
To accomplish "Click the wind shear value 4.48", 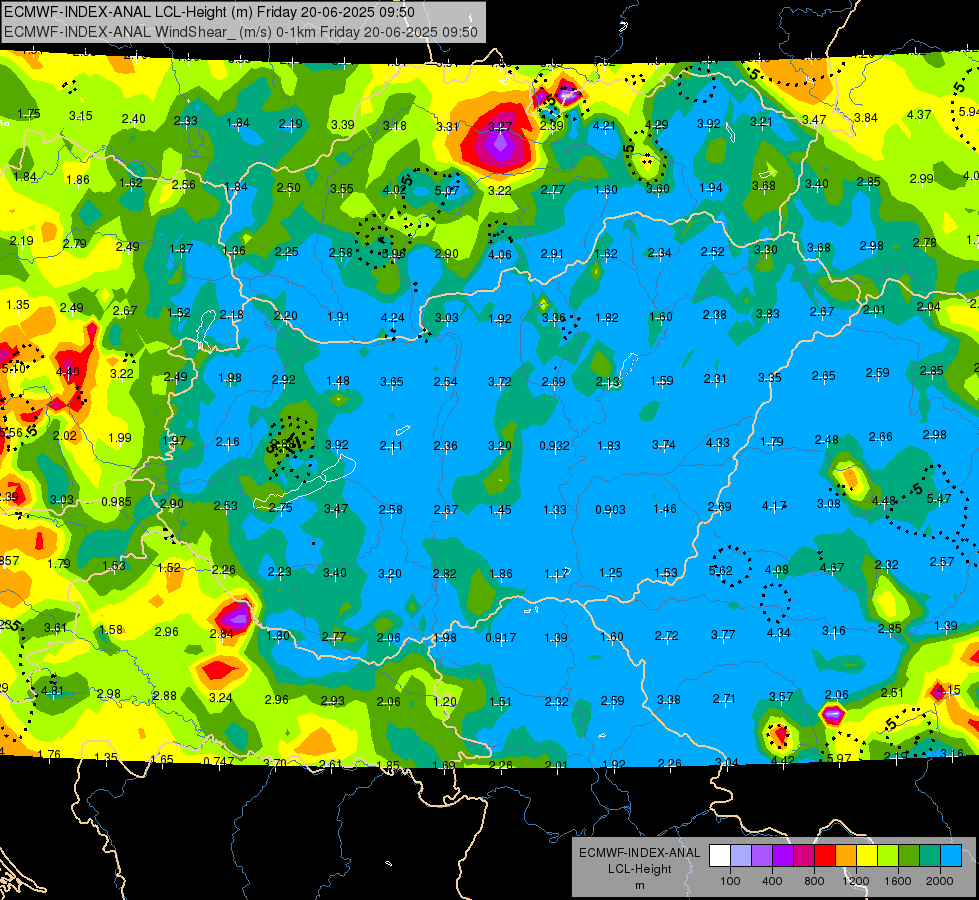I will pyautogui.click(x=884, y=501).
